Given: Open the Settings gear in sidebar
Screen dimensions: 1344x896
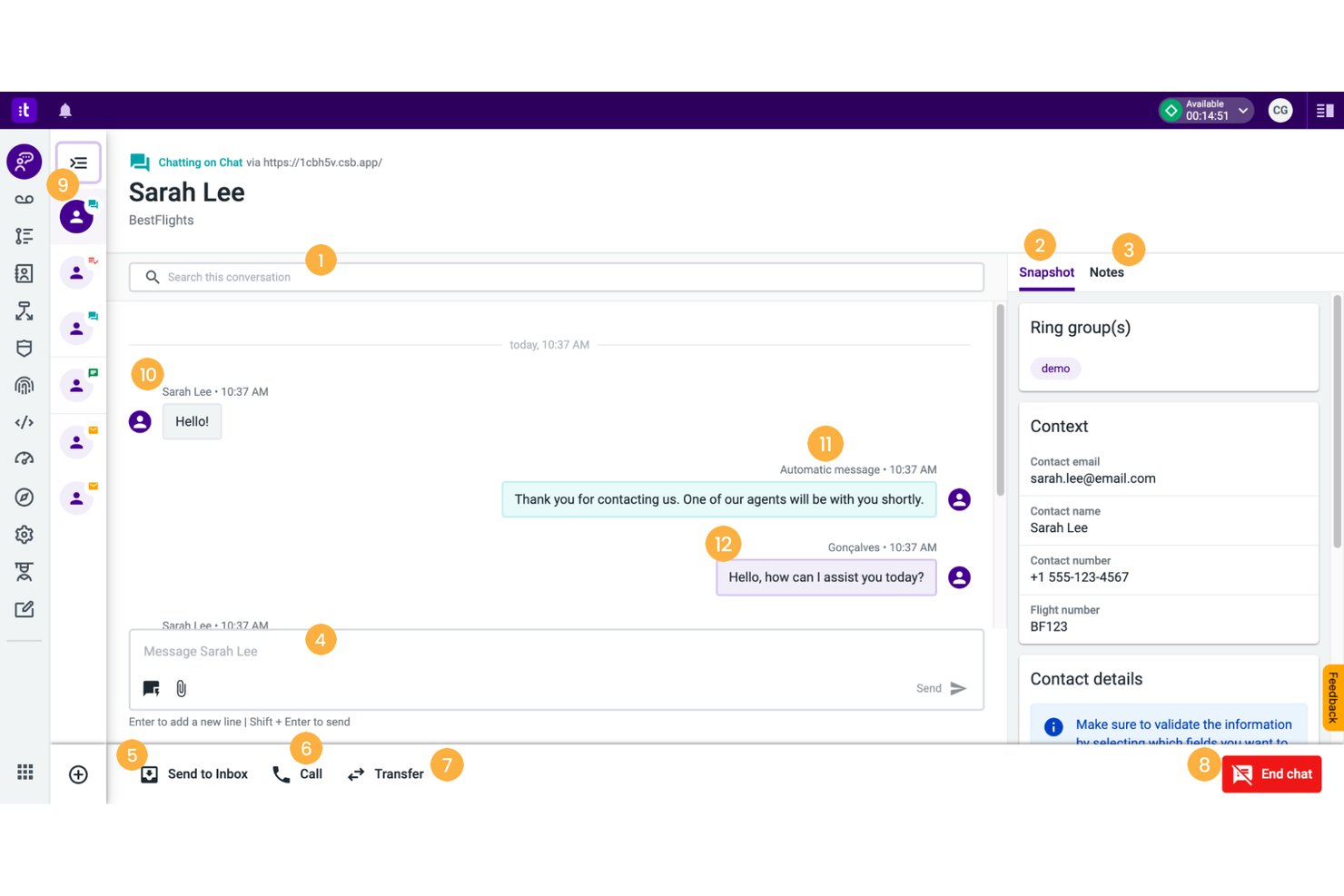Looking at the screenshot, I should [x=25, y=535].
